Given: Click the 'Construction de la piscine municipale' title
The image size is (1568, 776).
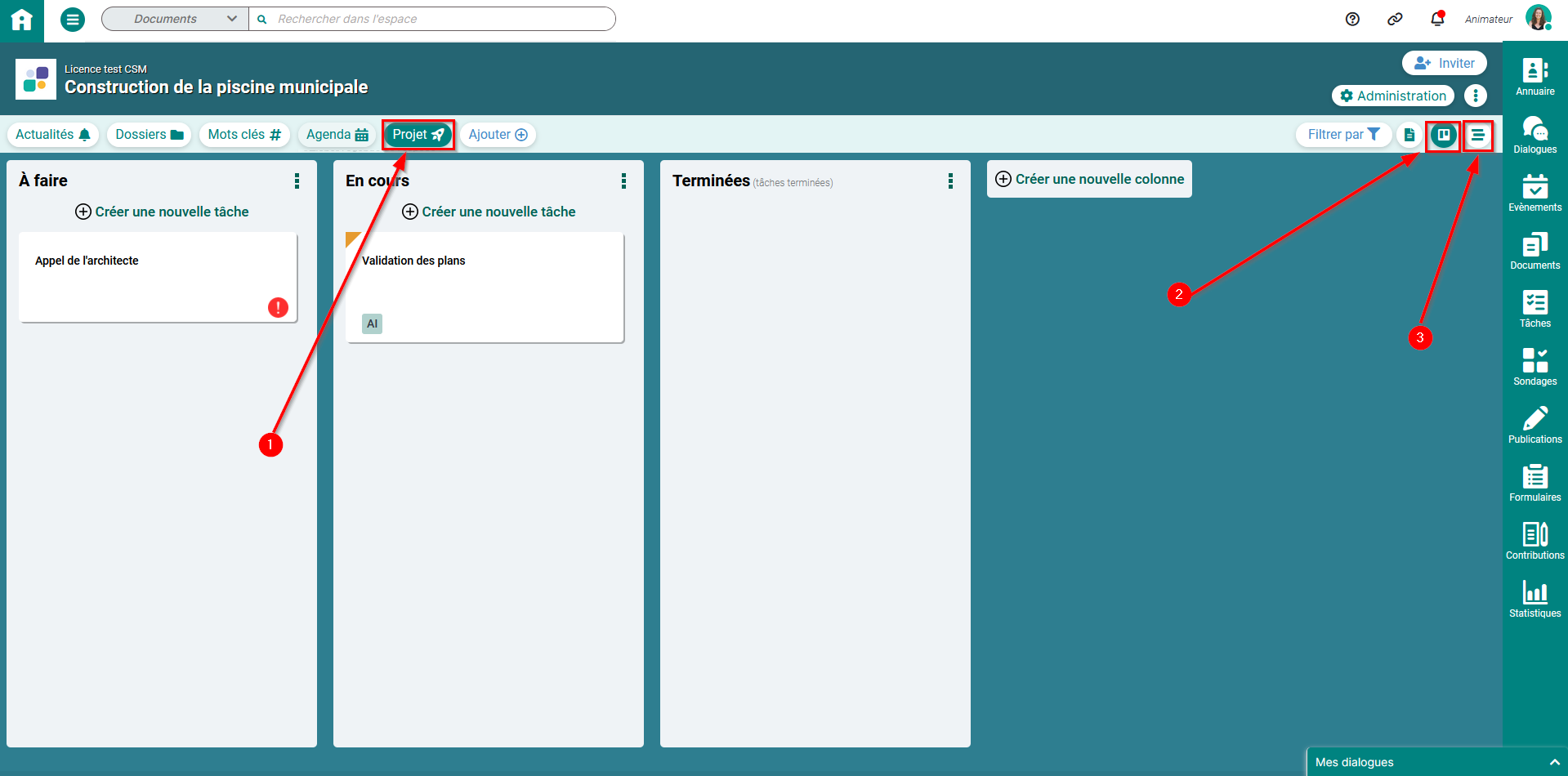Looking at the screenshot, I should [217, 87].
